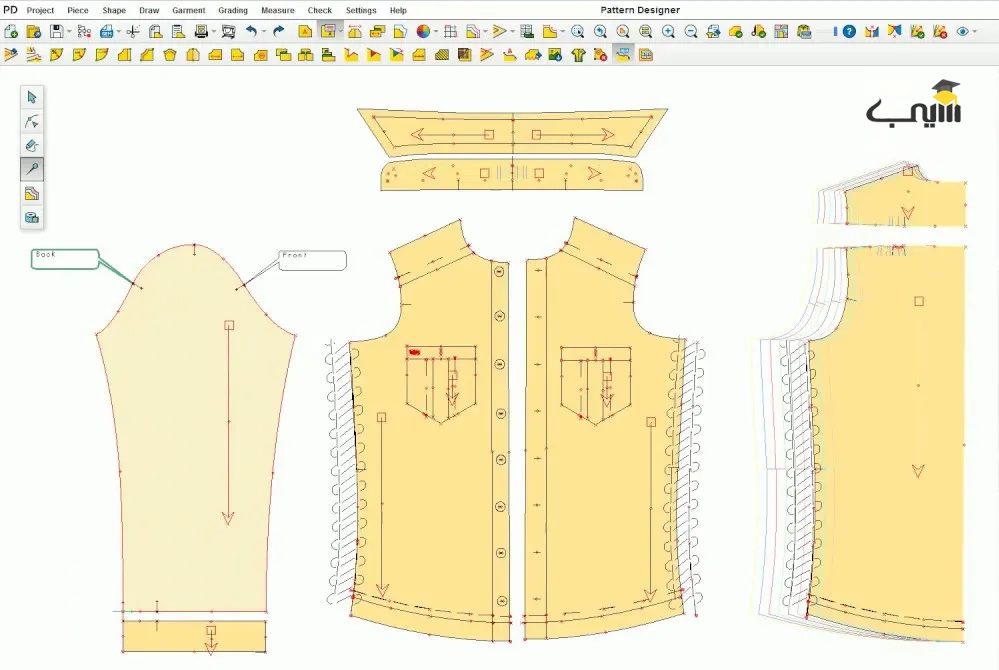Expand the dropdown arrow next to the Save icon
The height and width of the screenshot is (670, 999).
69,32
